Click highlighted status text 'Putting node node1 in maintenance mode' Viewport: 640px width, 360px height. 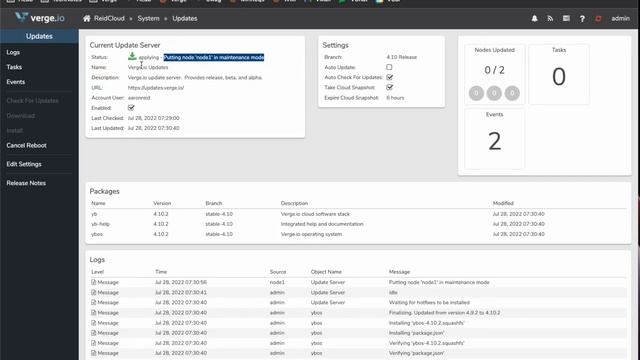214,57
